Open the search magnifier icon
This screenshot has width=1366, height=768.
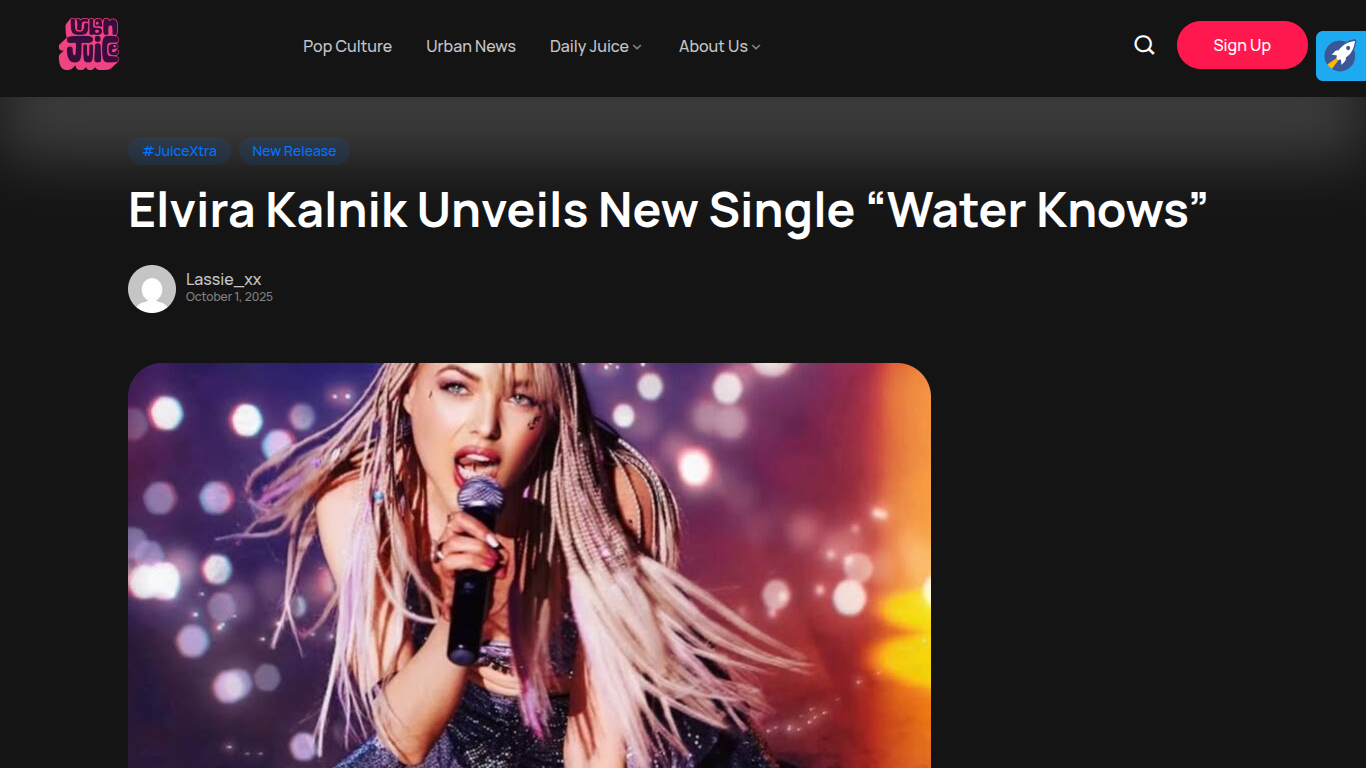1144,45
